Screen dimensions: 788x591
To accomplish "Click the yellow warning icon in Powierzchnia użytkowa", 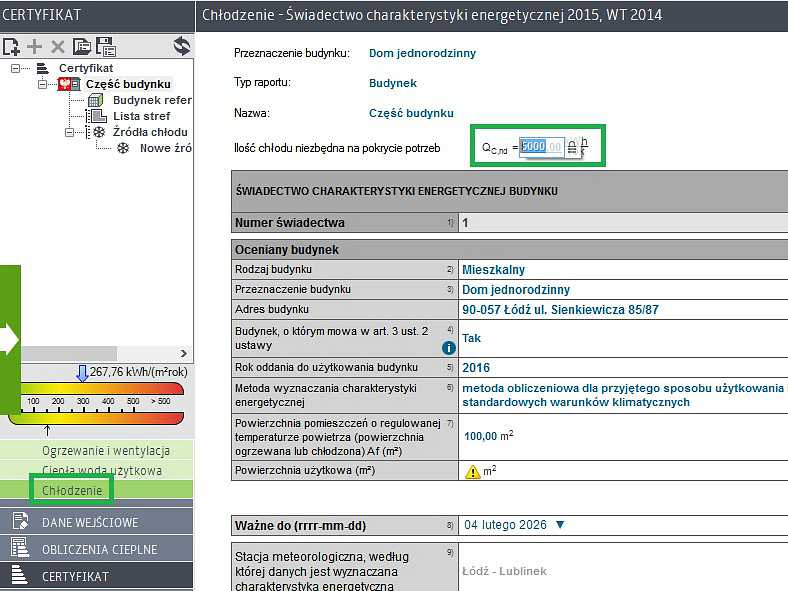I will tap(472, 471).
